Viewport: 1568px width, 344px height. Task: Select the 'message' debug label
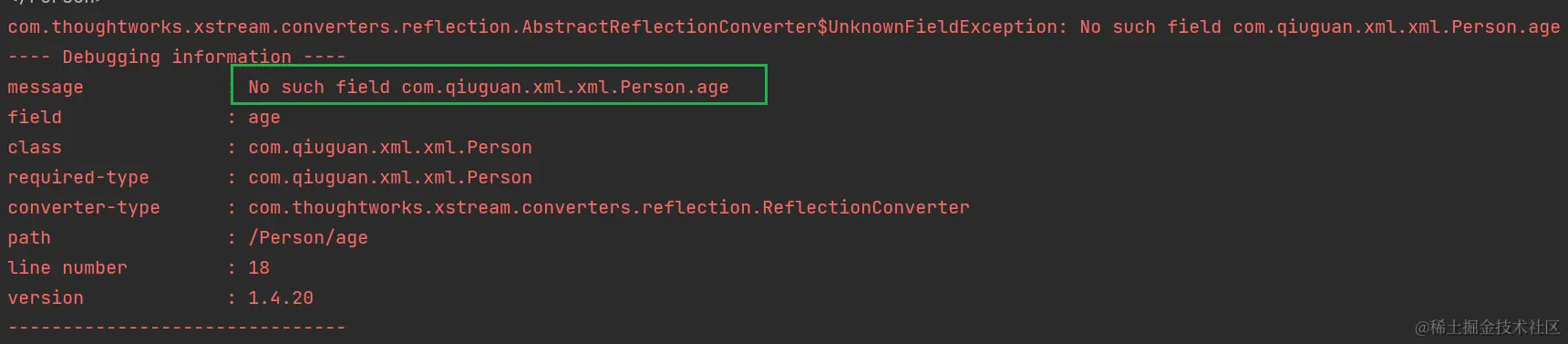pos(46,88)
